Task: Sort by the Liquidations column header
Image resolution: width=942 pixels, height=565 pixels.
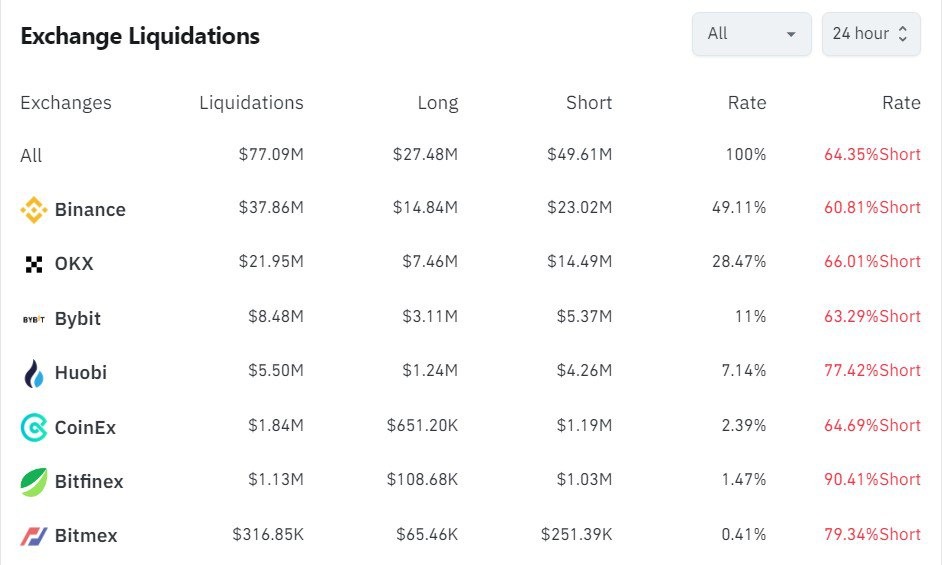Action: tap(251, 103)
